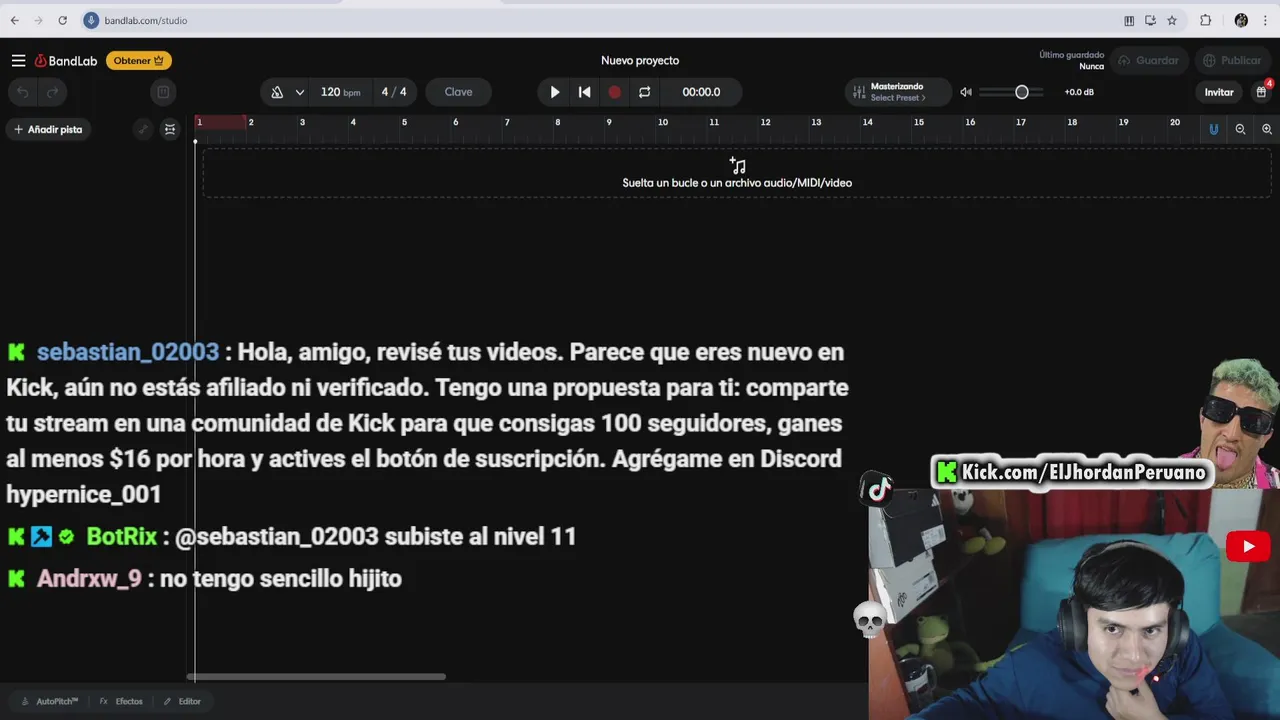Image resolution: width=1280 pixels, height=720 pixels.
Task: Adjust the master volume slider
Action: coord(1011,92)
